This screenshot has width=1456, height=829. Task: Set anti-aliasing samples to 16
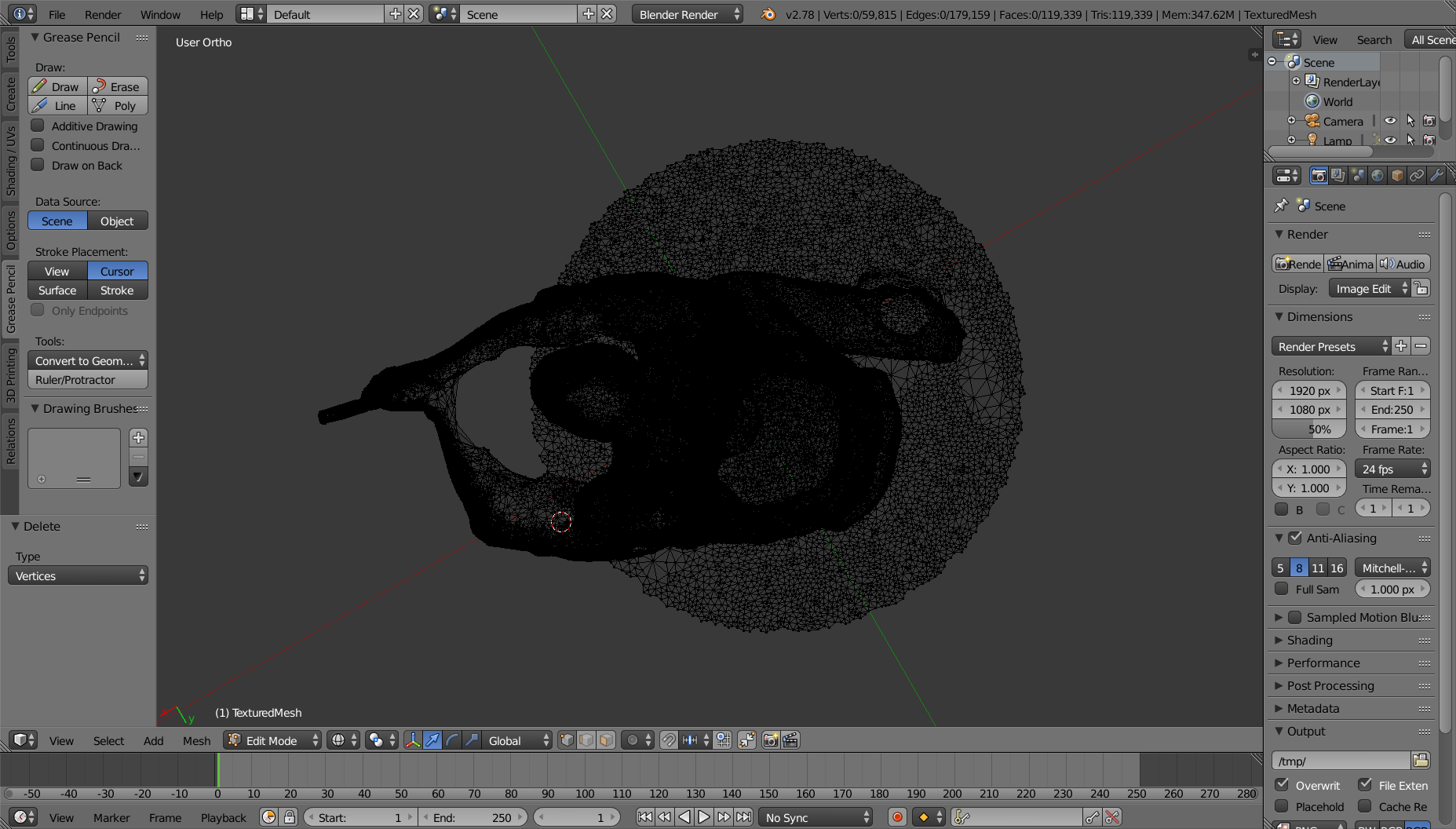coord(1337,568)
